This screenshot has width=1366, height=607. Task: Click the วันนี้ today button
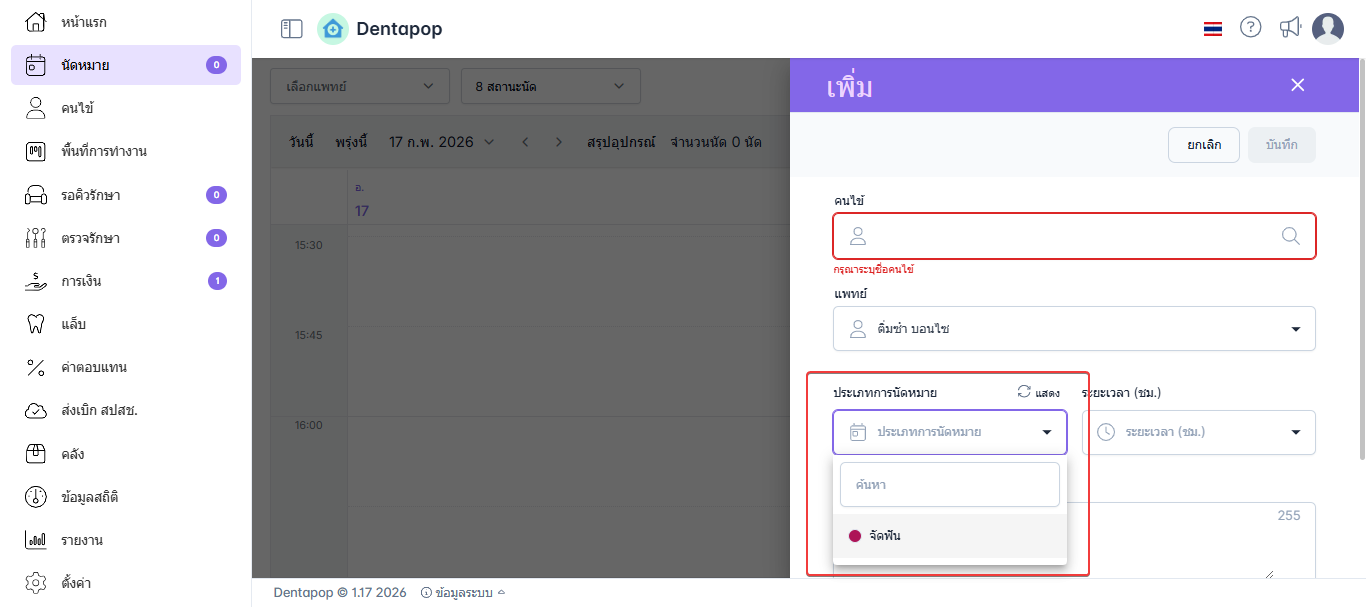[301, 142]
